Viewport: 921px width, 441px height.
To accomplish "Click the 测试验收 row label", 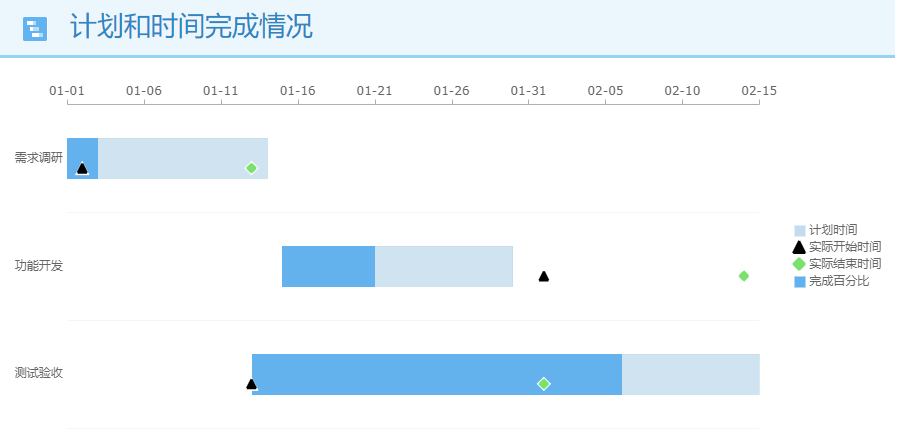I will (x=39, y=373).
